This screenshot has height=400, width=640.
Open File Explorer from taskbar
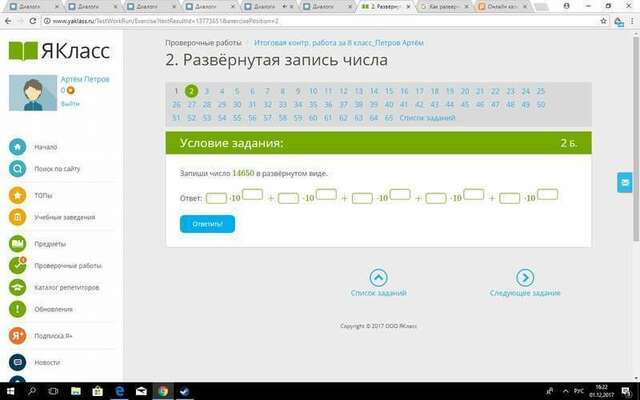76,391
